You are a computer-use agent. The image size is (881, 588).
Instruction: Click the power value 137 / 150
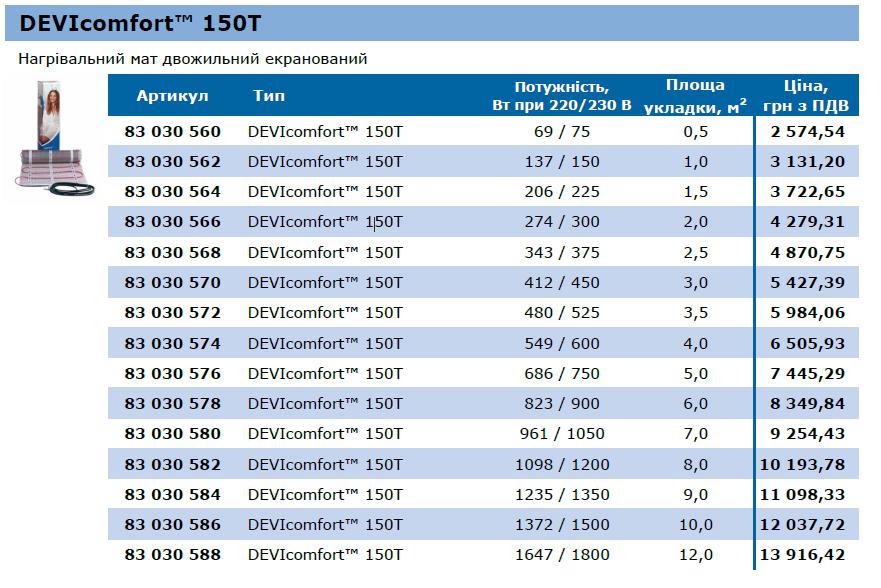pos(562,162)
